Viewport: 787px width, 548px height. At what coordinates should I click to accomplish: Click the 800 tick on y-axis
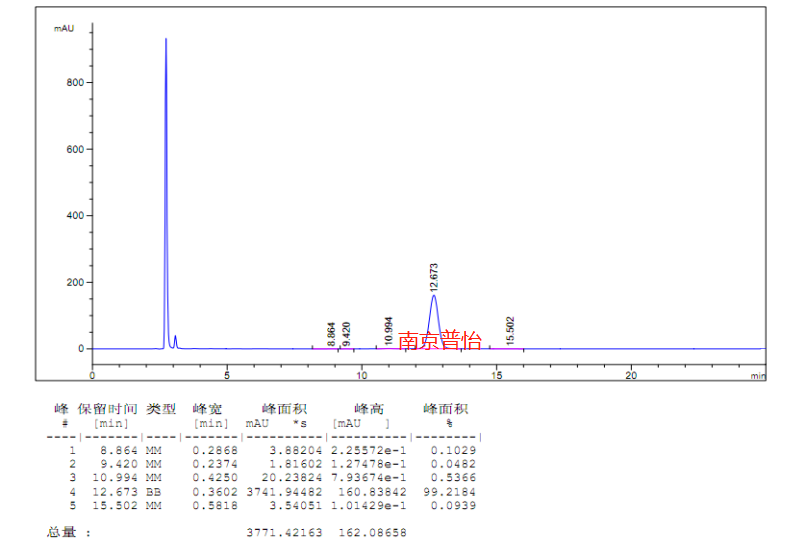73,82
